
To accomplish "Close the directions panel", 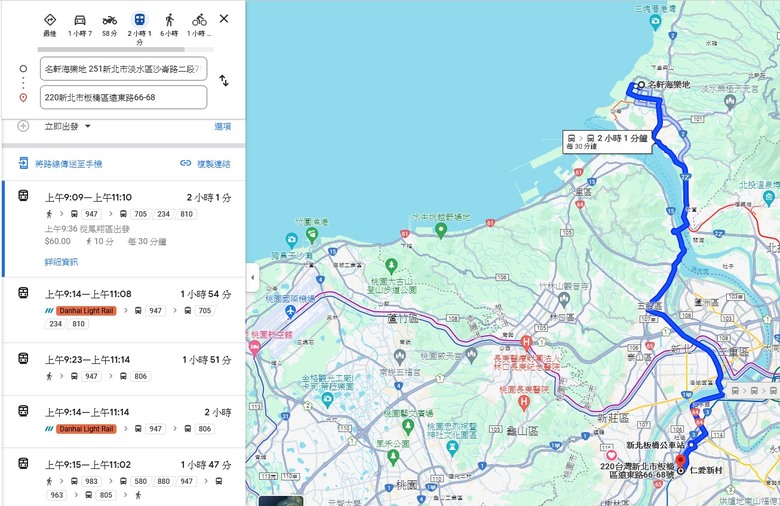I will pyautogui.click(x=224, y=18).
